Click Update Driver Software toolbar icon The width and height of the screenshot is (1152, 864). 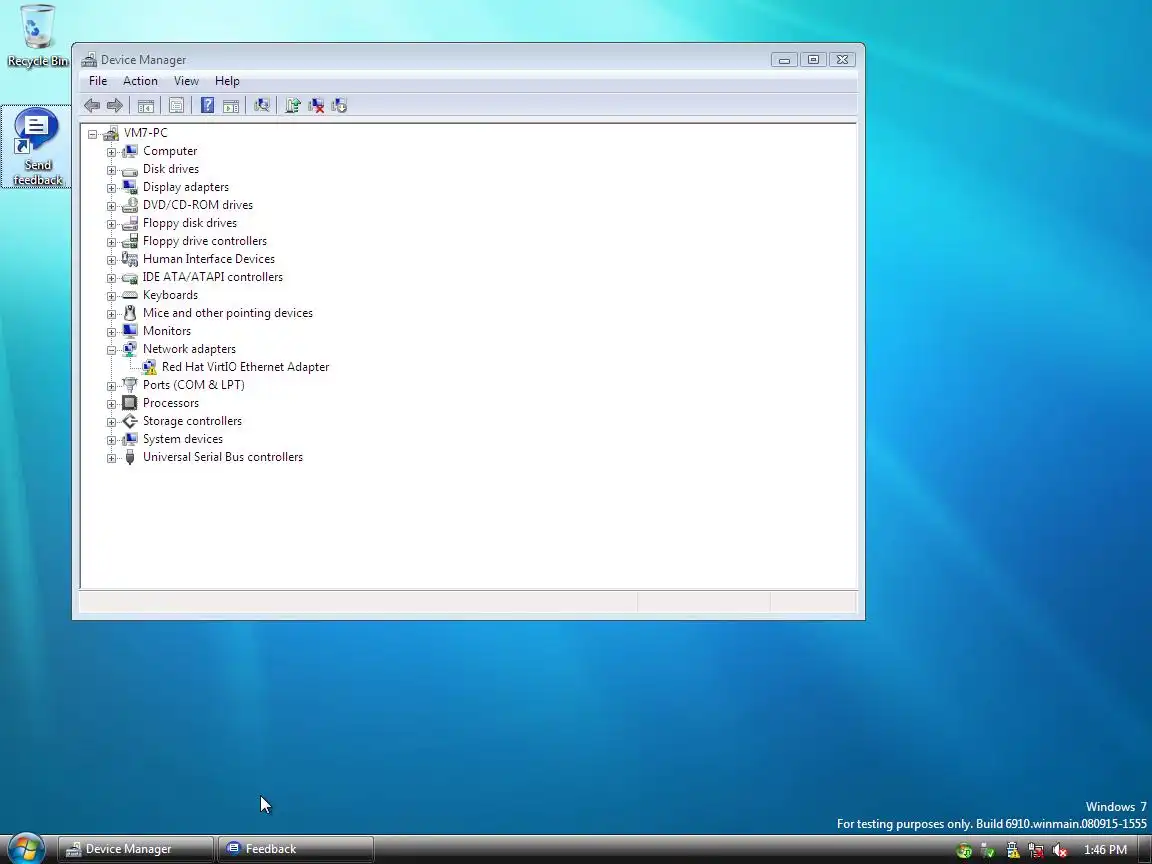[x=292, y=106]
